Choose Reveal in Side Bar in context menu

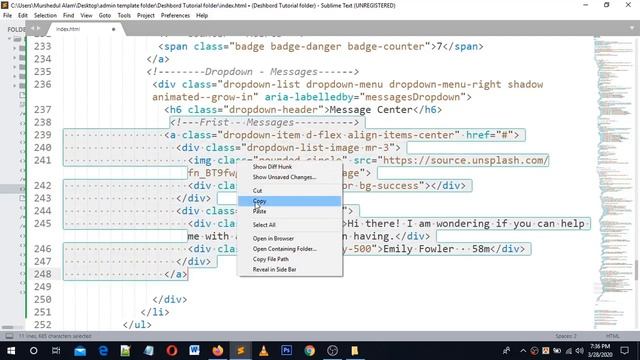coord(290,269)
